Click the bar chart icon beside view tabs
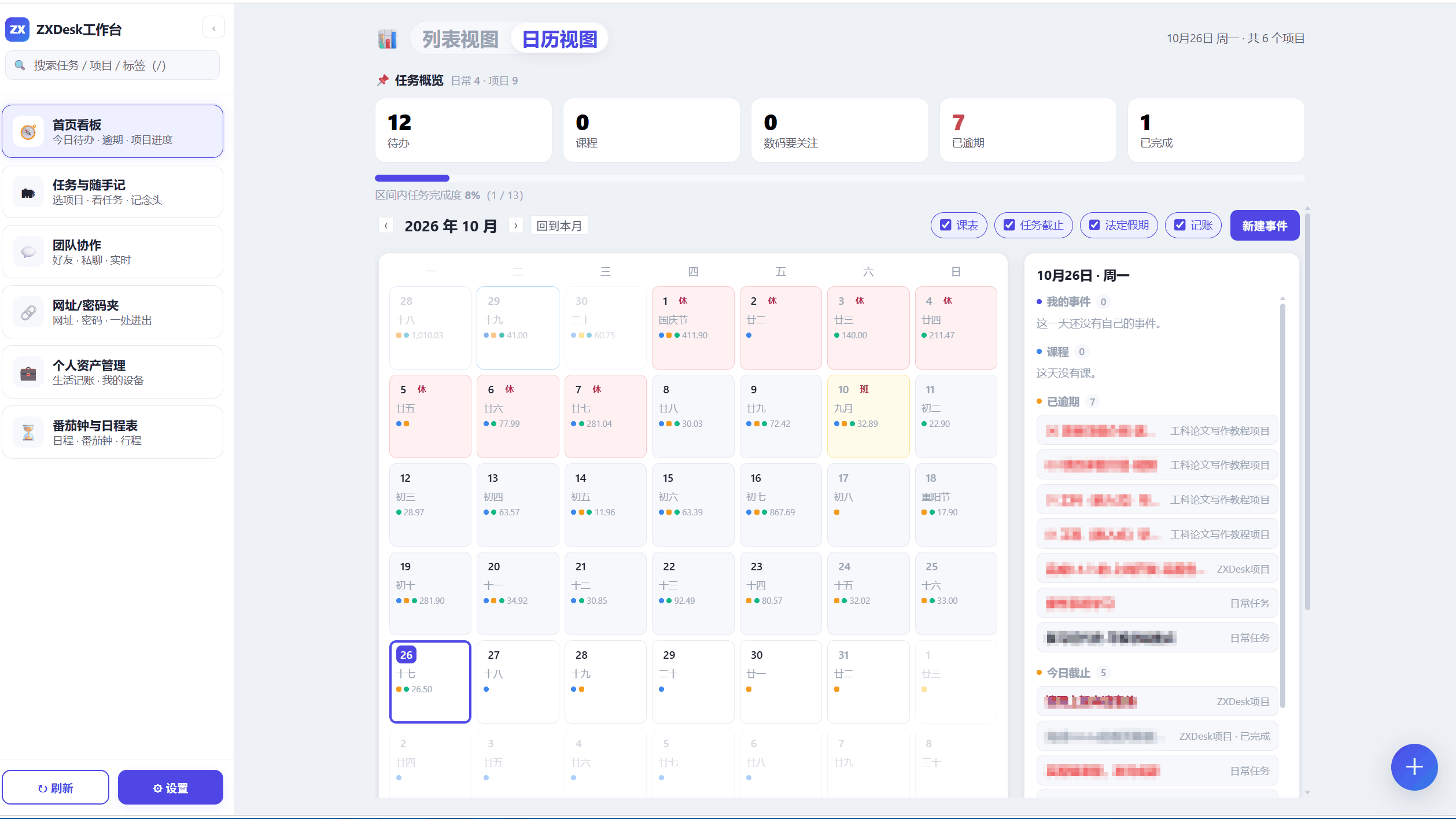Image resolution: width=1456 pixels, height=819 pixels. [x=388, y=39]
